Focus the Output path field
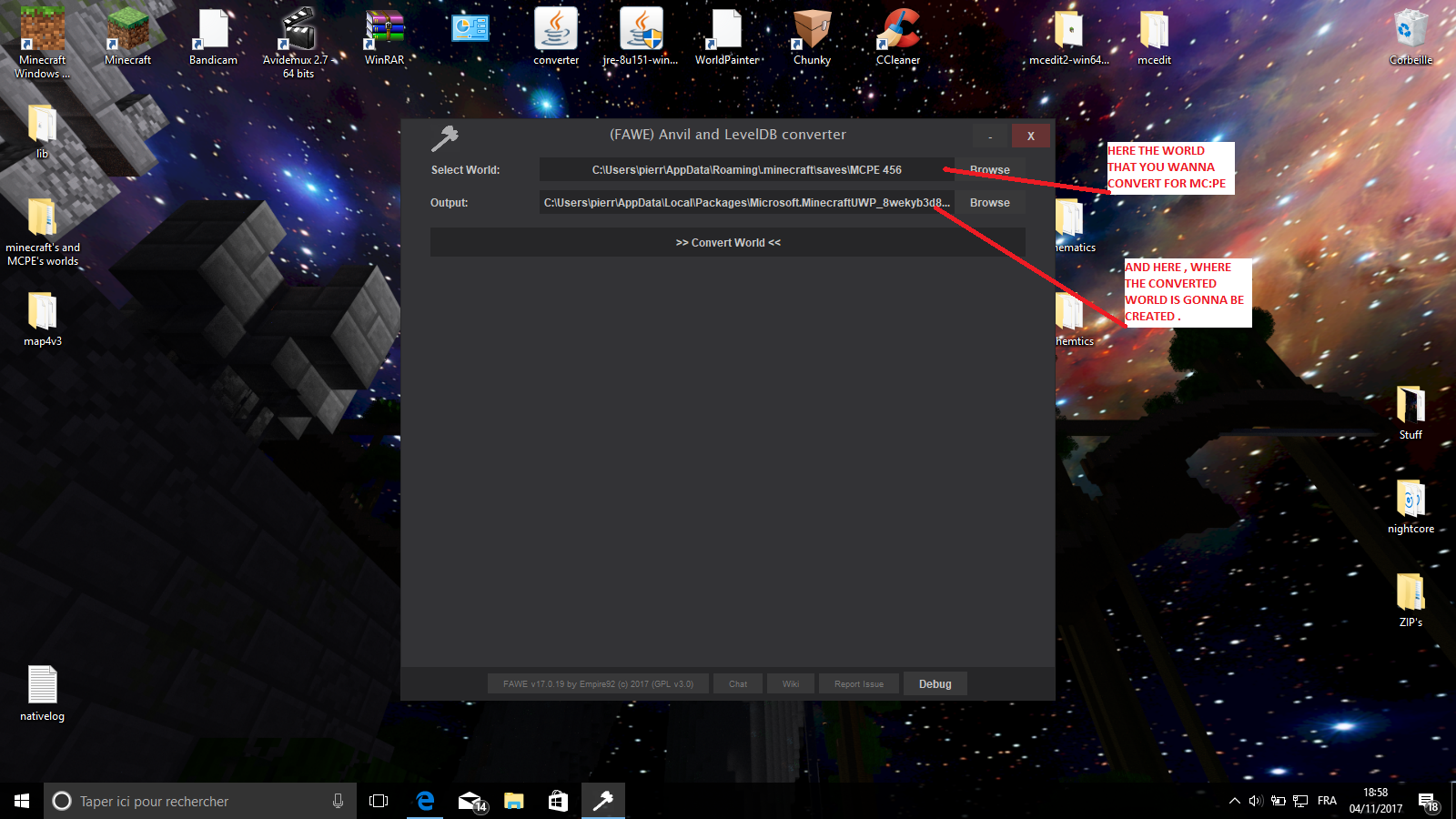 746,203
